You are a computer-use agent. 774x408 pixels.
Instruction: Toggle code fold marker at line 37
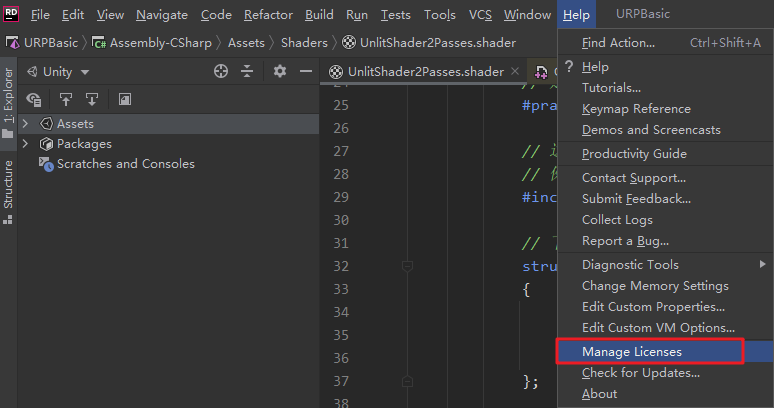407,381
